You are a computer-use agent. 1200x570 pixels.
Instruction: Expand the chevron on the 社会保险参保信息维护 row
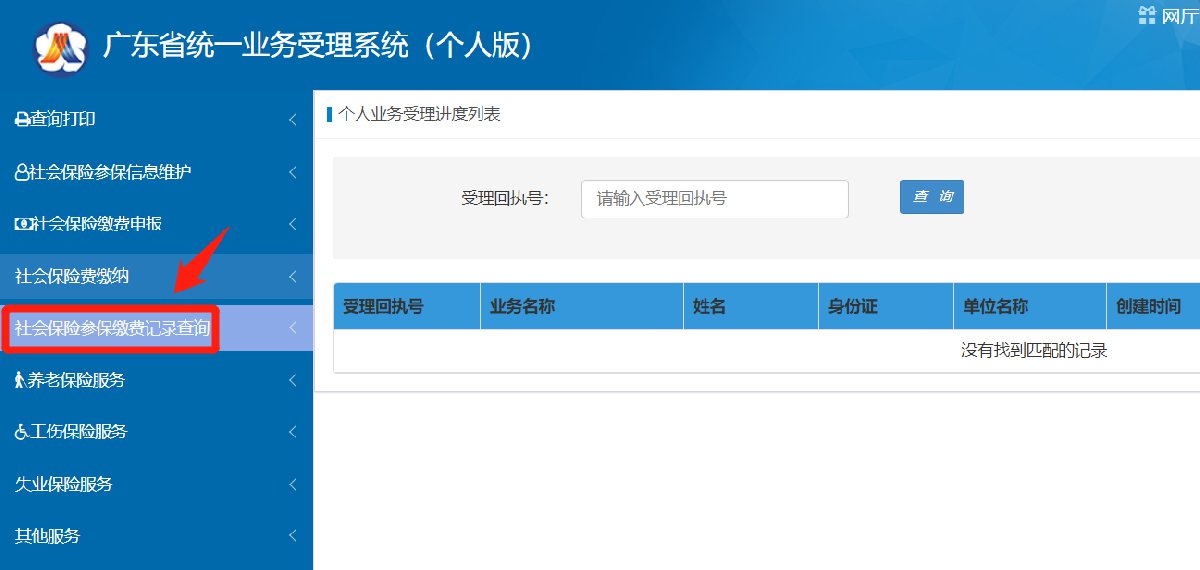point(292,172)
